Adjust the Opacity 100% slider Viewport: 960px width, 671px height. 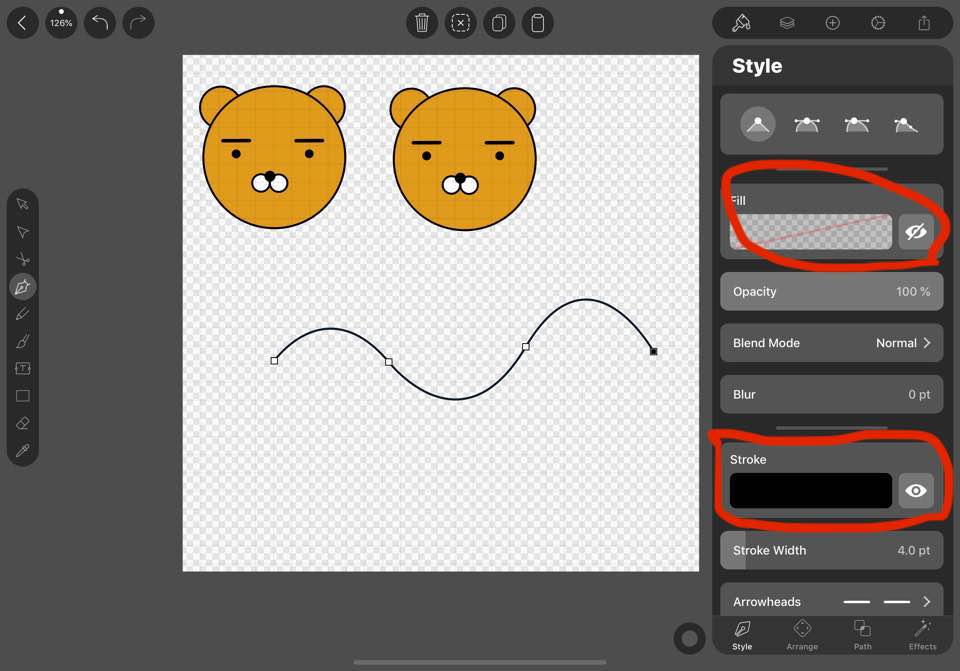point(831,291)
